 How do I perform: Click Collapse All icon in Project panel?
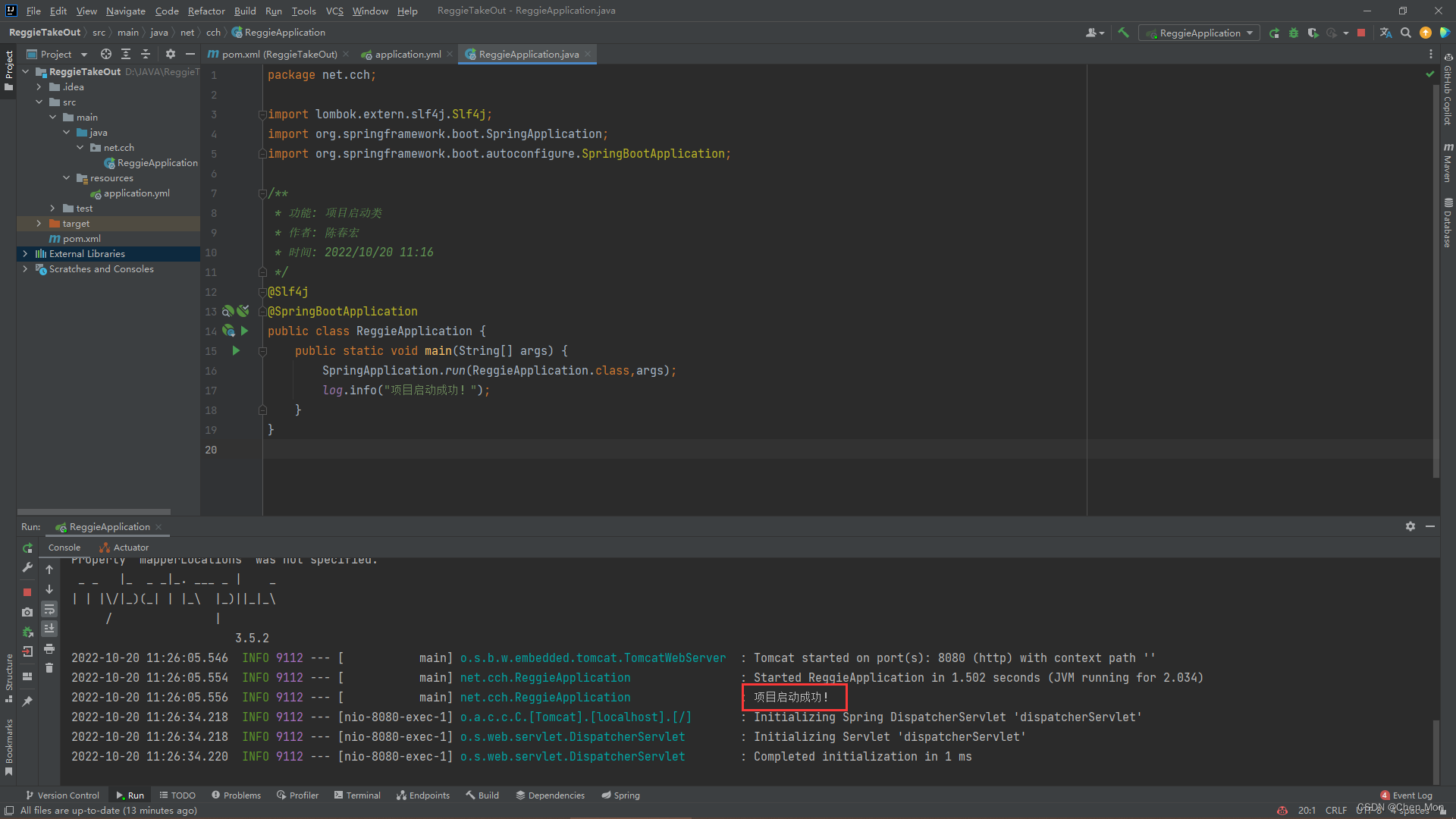coord(146,54)
